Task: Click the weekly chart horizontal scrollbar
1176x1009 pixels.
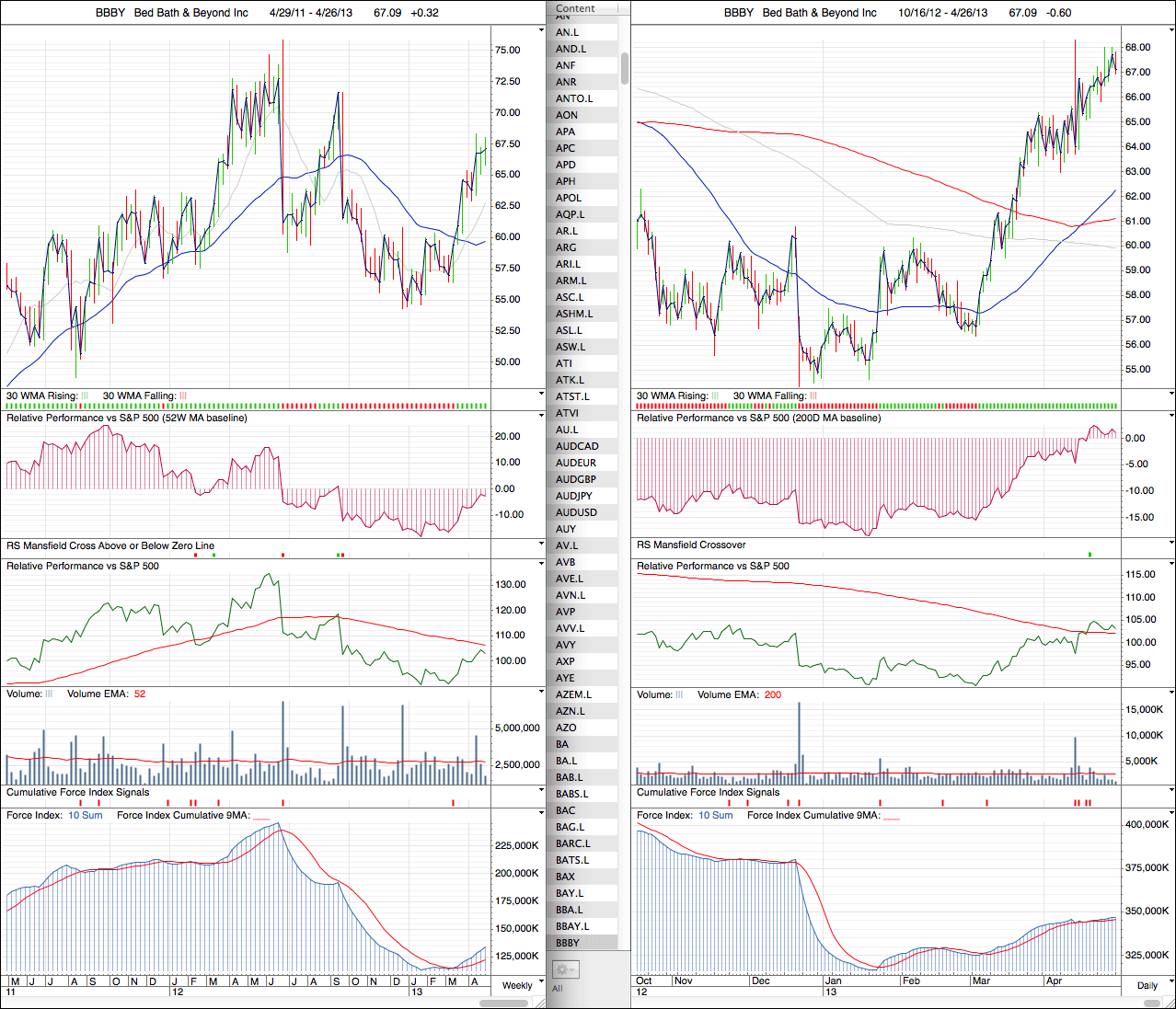Action: coord(504,1003)
